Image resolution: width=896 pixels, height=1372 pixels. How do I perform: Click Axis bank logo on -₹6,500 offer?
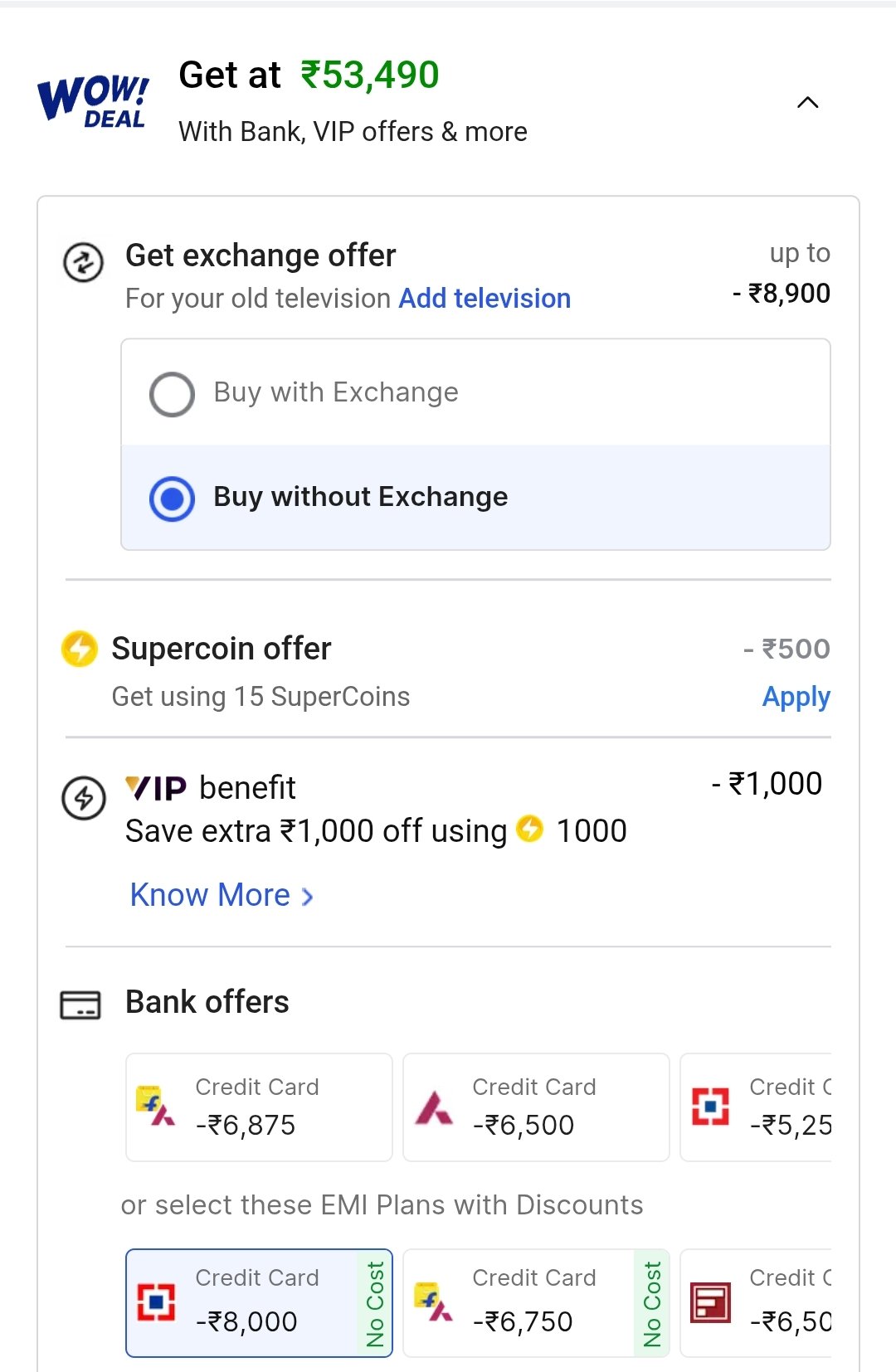[x=434, y=1107]
